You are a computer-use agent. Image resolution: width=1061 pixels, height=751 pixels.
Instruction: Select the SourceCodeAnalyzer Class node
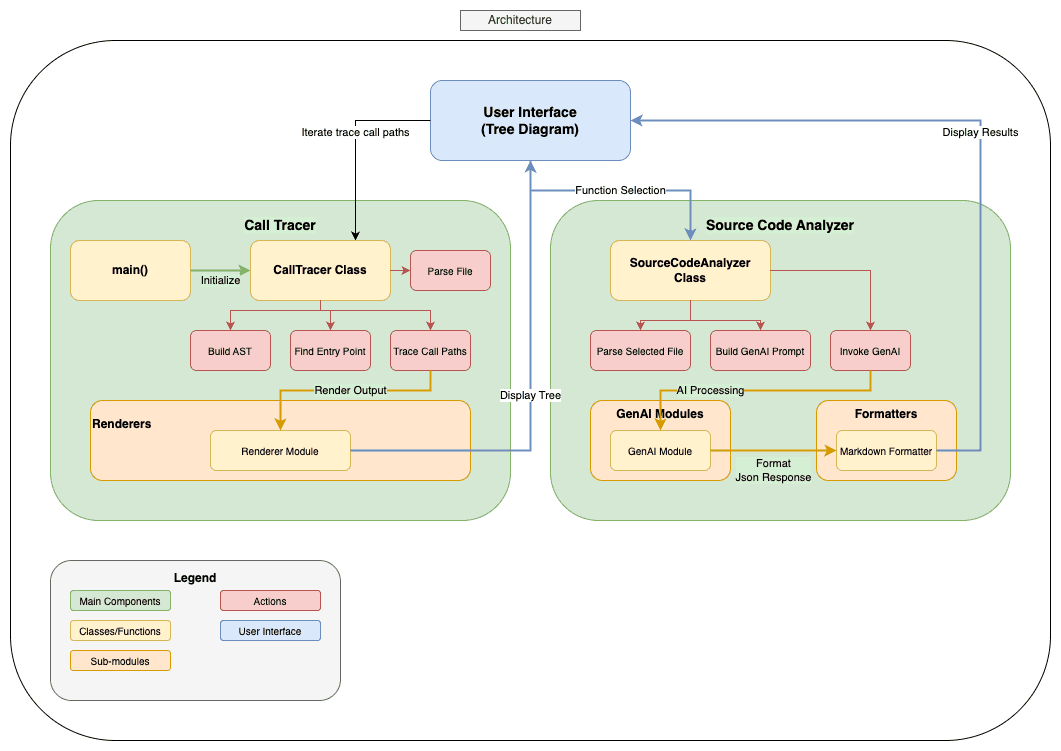[x=690, y=270]
